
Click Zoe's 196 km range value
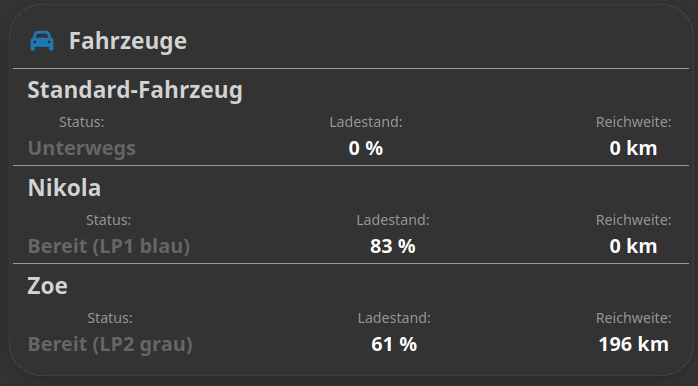[633, 344]
